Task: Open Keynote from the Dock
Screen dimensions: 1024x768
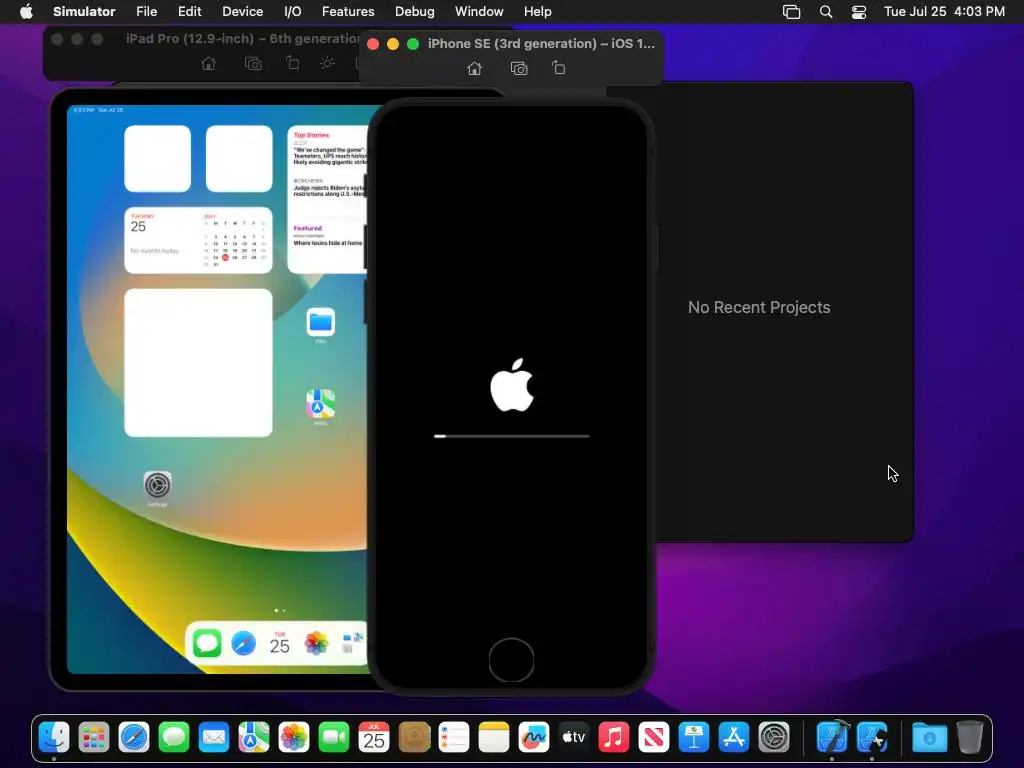Action: point(694,738)
